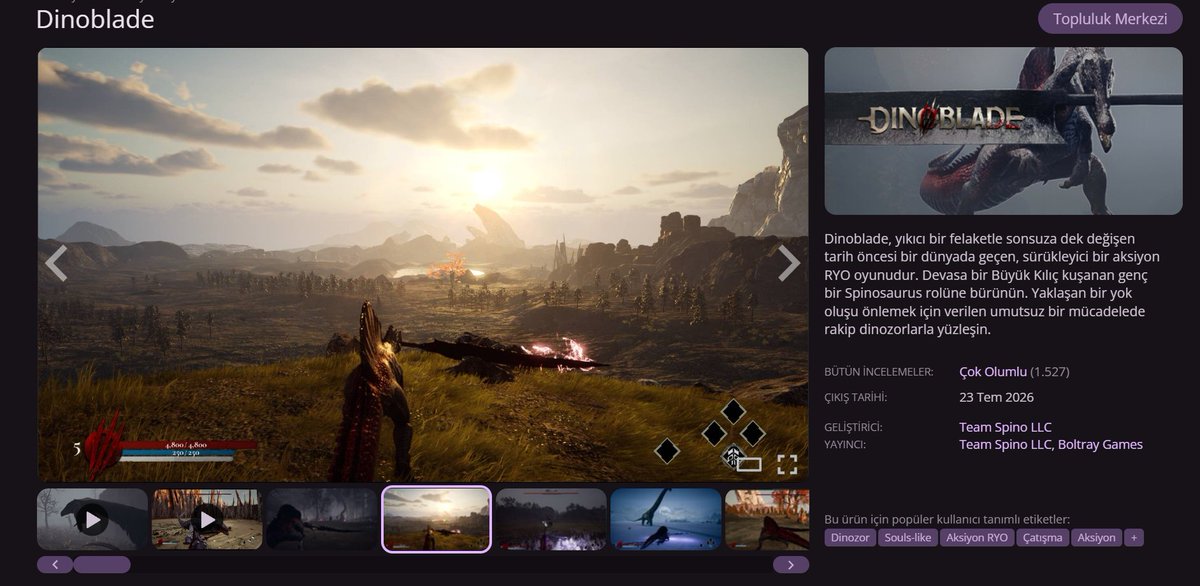This screenshot has height=586, width=1200.
Task: Switch to theater mode rectangle icon
Action: (750, 465)
